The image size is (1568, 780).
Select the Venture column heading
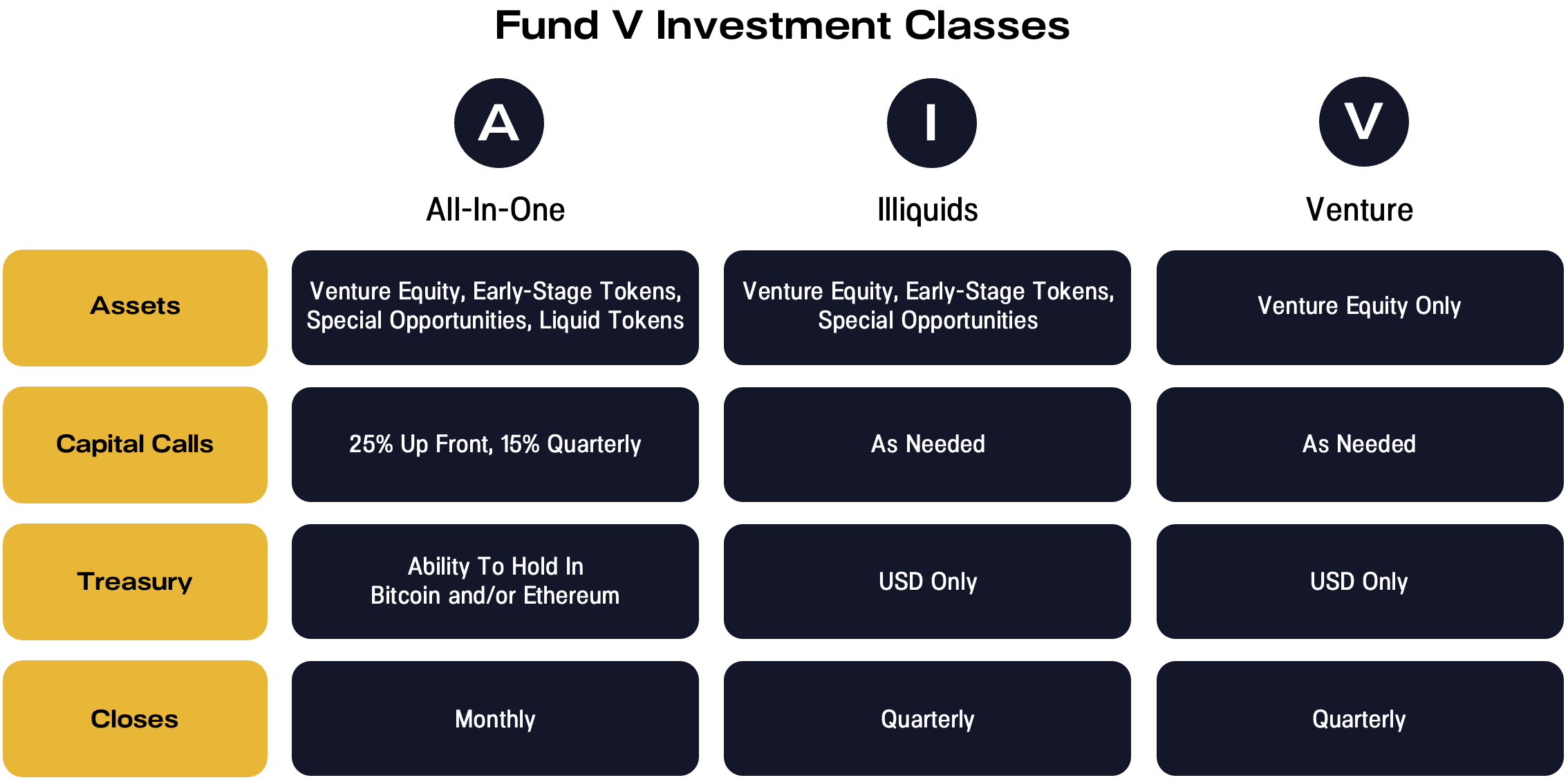tap(1359, 210)
